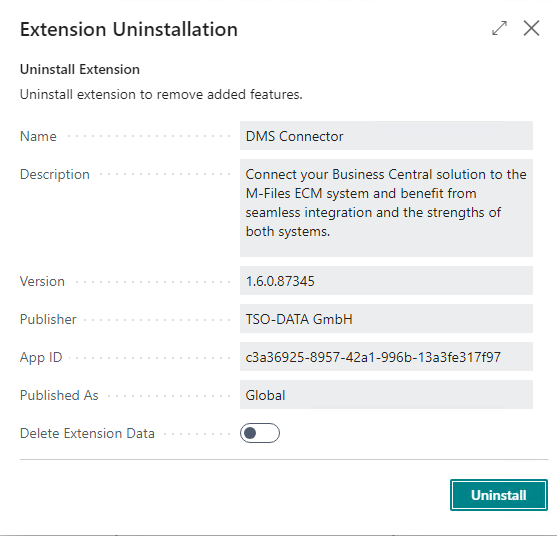
Task: Click the App ID field label
Action: click(x=41, y=357)
